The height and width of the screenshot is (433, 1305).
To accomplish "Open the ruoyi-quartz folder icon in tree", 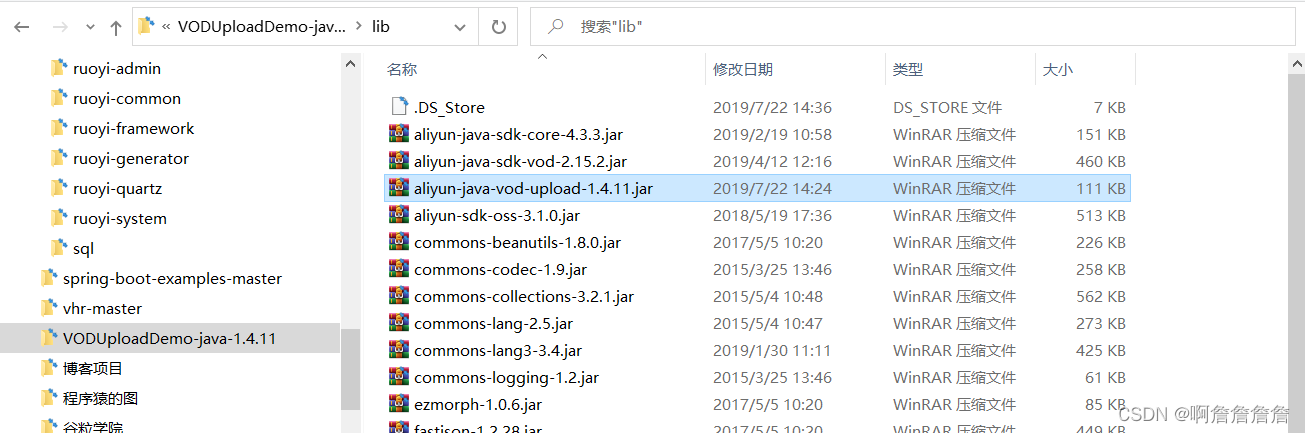I will point(58,188).
